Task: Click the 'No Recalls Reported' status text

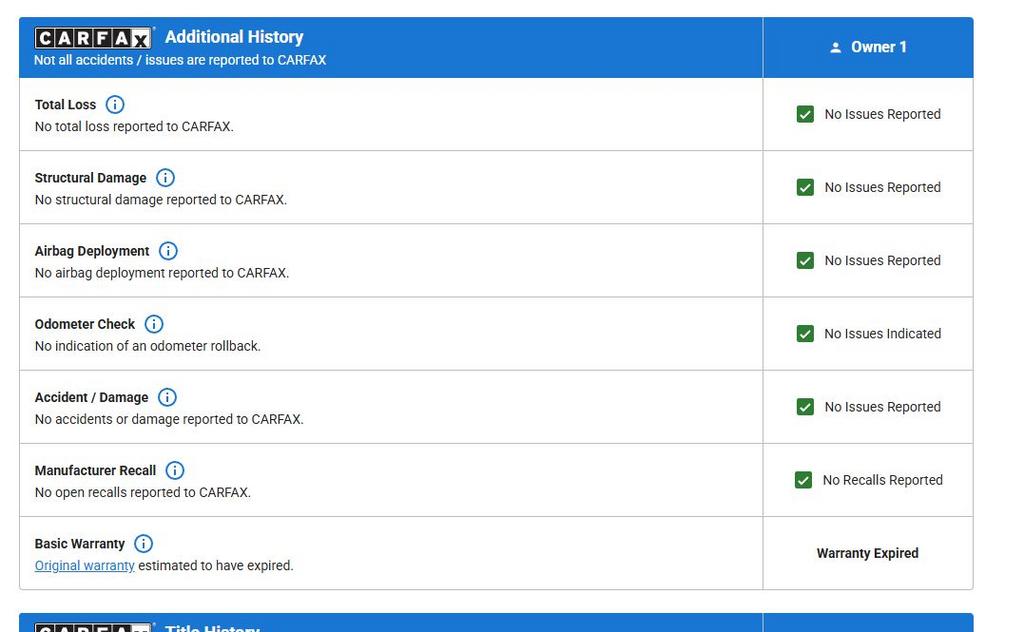Action: tap(882, 480)
